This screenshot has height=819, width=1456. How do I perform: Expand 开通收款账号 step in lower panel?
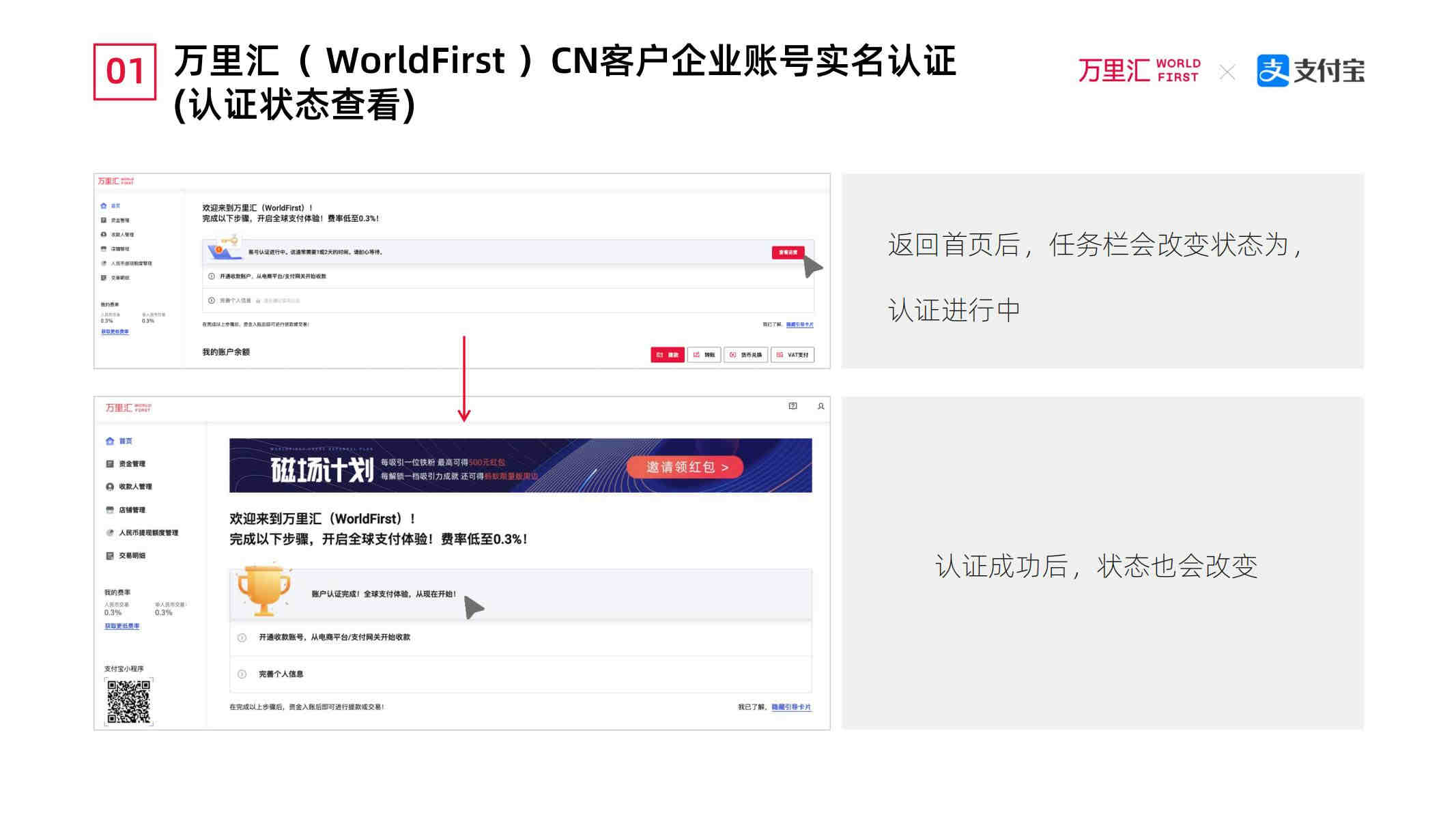334,637
